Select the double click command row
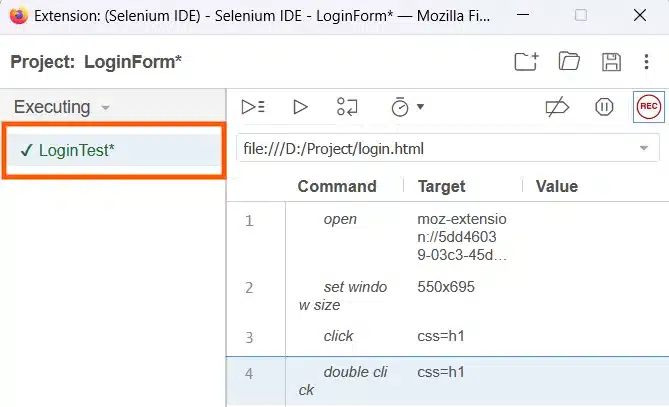 [x=448, y=381]
